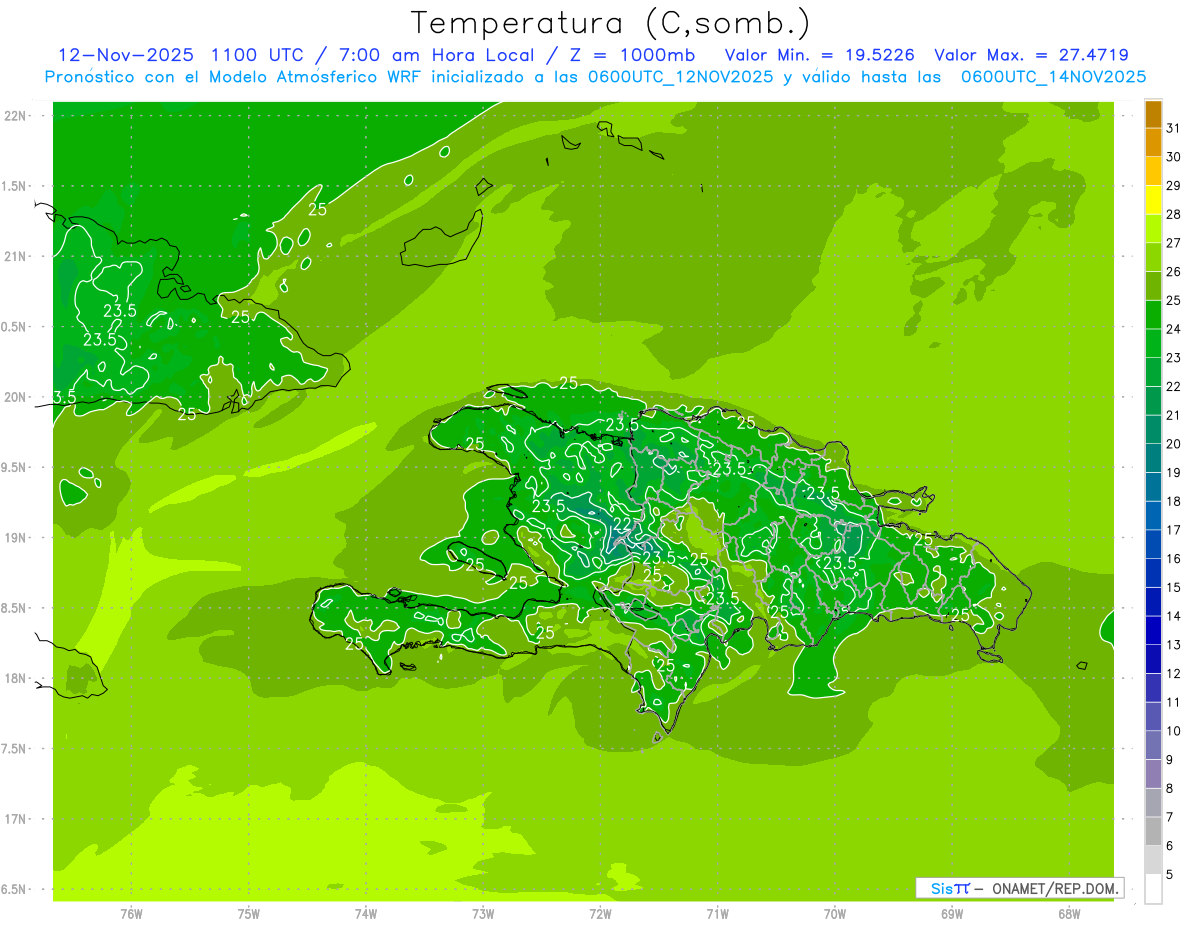Image resolution: width=1200 pixels, height=927 pixels.
Task: Click the '70W' longitude axis label
Action: point(835,914)
